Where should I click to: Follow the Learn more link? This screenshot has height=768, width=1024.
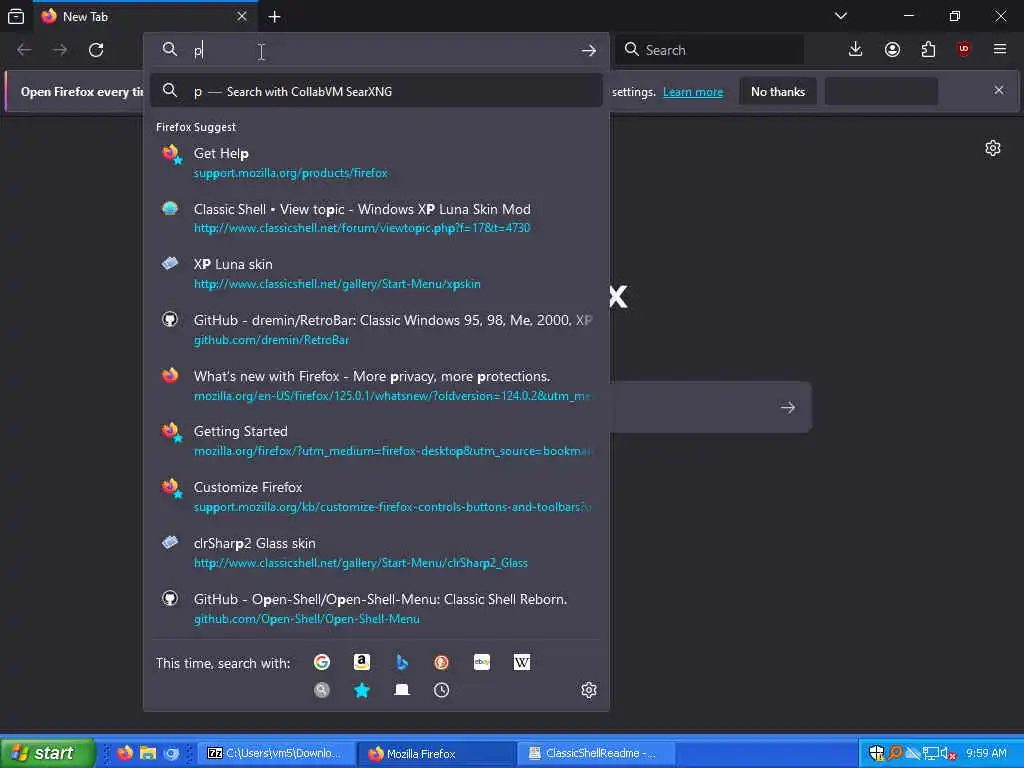pos(693,92)
